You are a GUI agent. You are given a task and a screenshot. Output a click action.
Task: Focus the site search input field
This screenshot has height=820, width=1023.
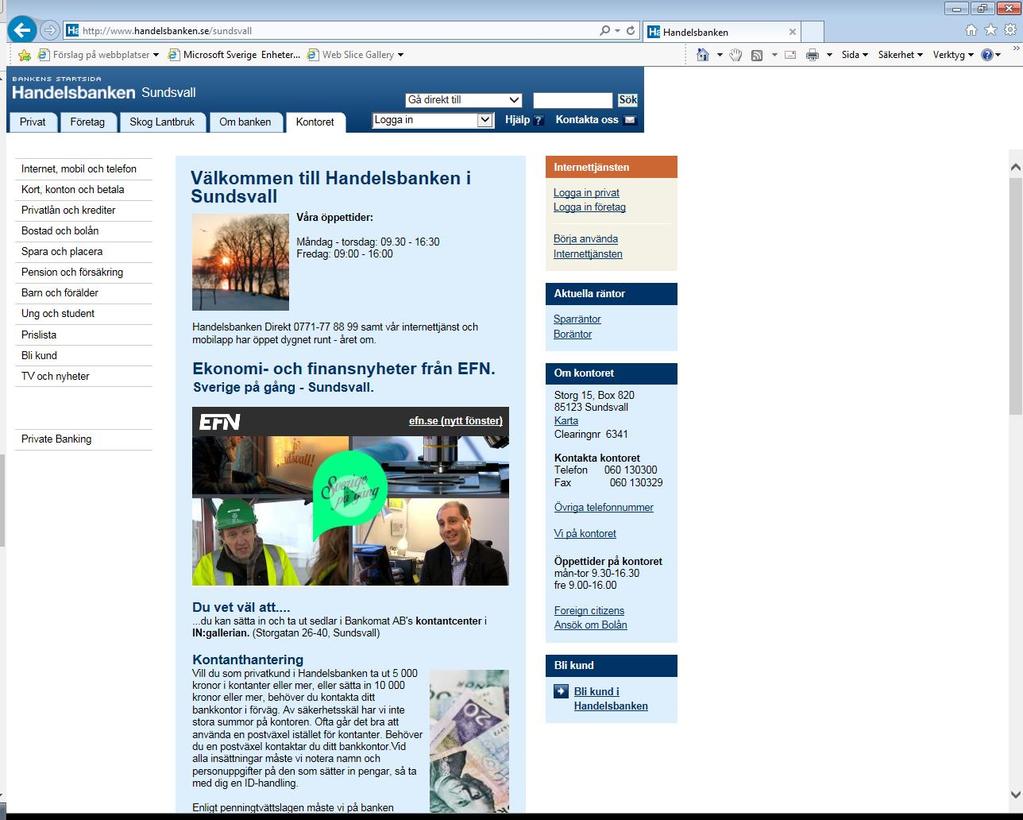[x=572, y=100]
